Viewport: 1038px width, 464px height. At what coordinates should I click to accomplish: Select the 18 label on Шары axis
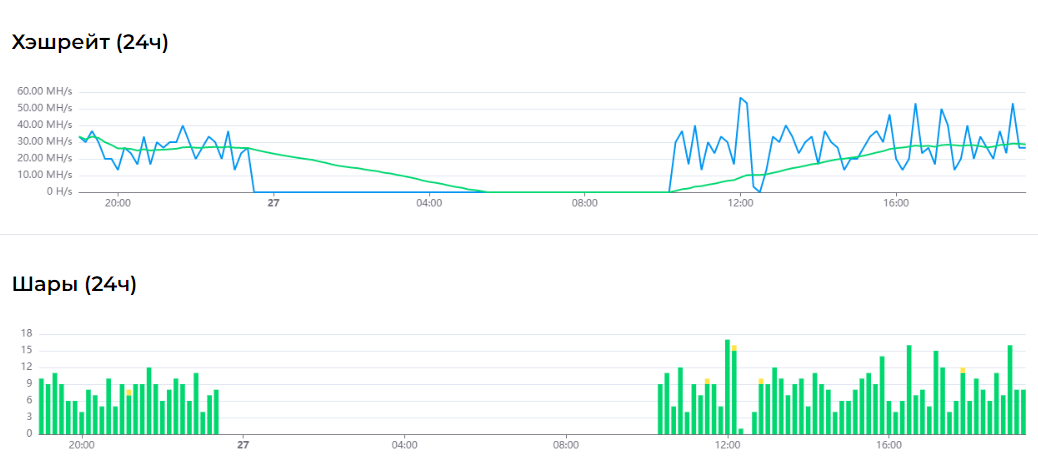click(27, 334)
